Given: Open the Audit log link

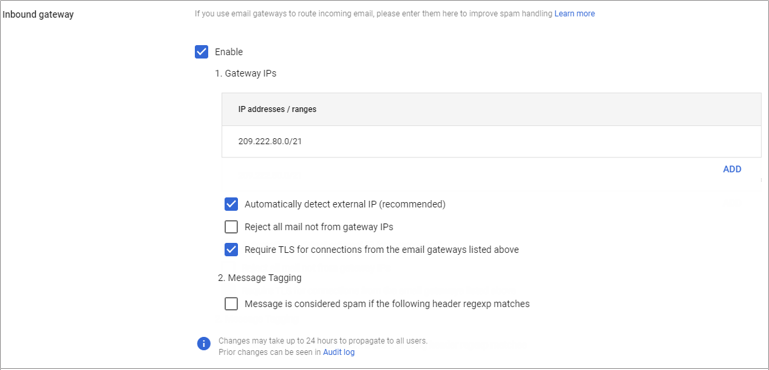Looking at the screenshot, I should coord(339,352).
